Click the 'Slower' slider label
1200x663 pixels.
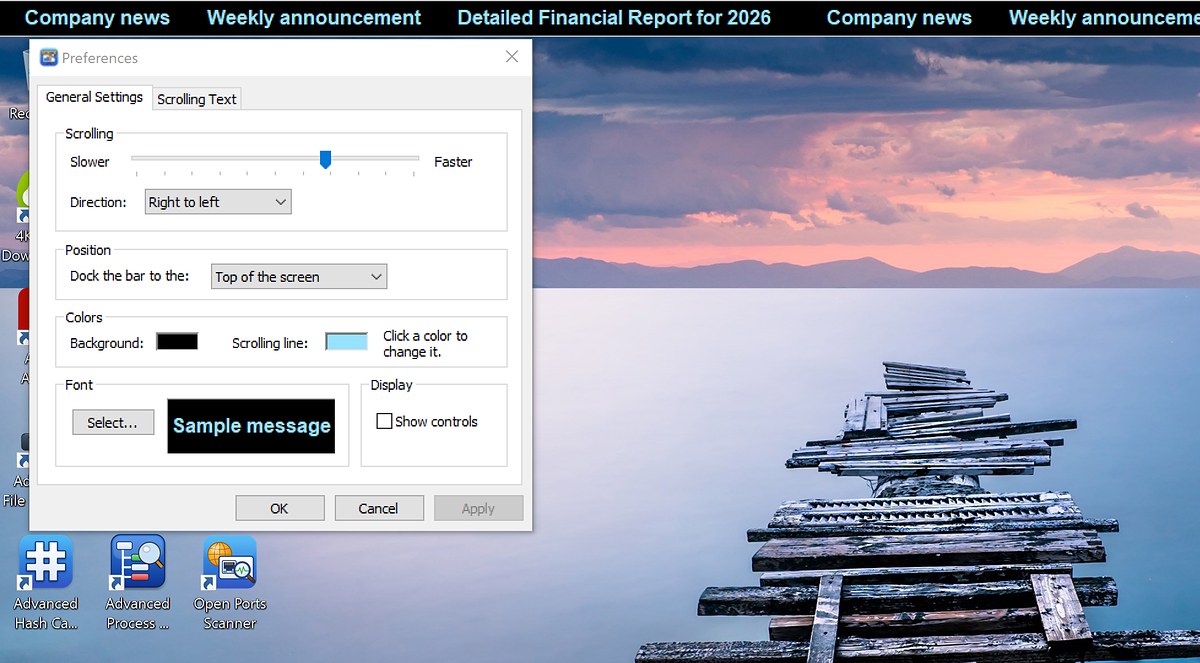coord(90,162)
